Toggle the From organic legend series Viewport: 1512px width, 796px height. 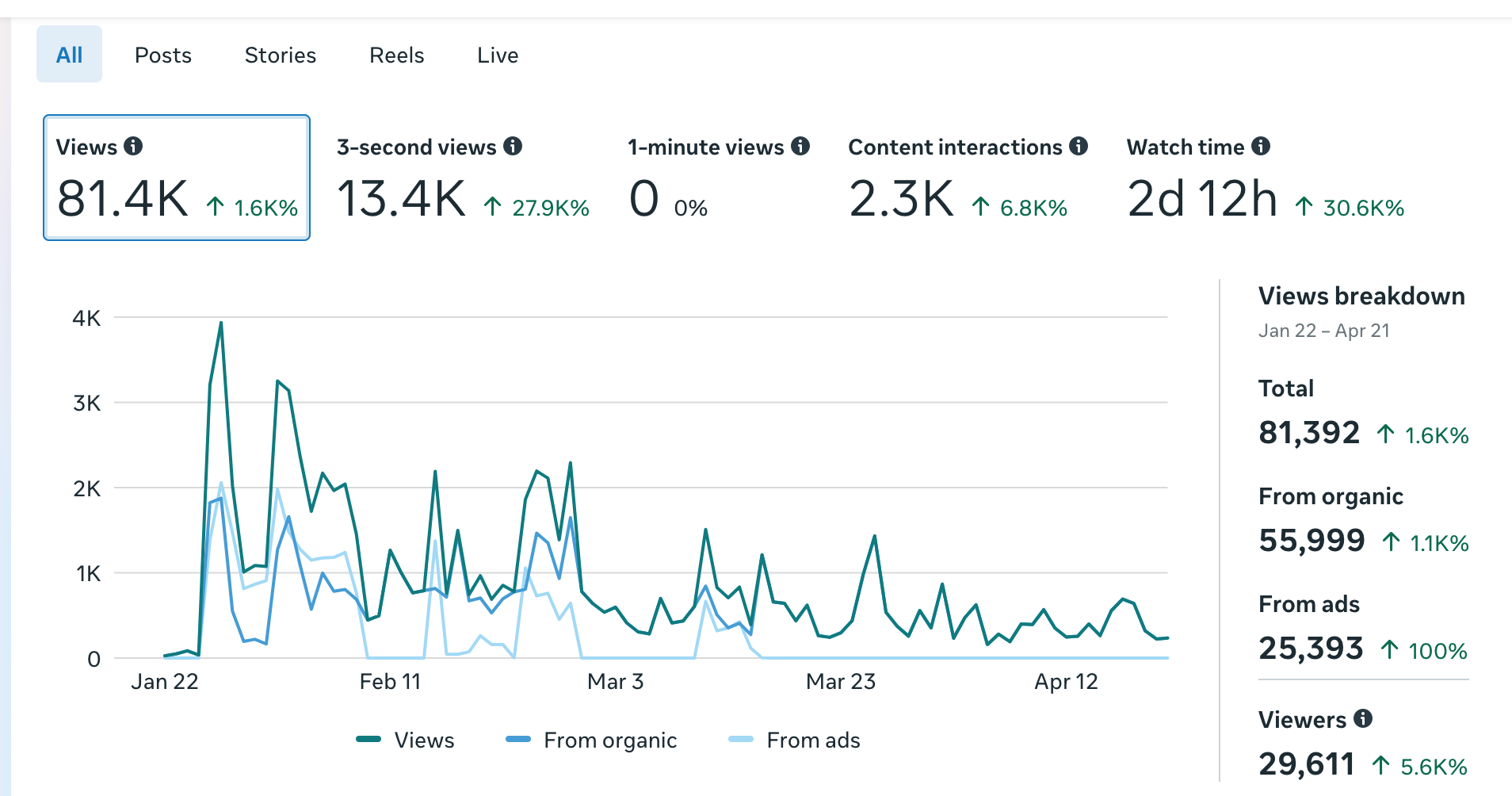(591, 740)
